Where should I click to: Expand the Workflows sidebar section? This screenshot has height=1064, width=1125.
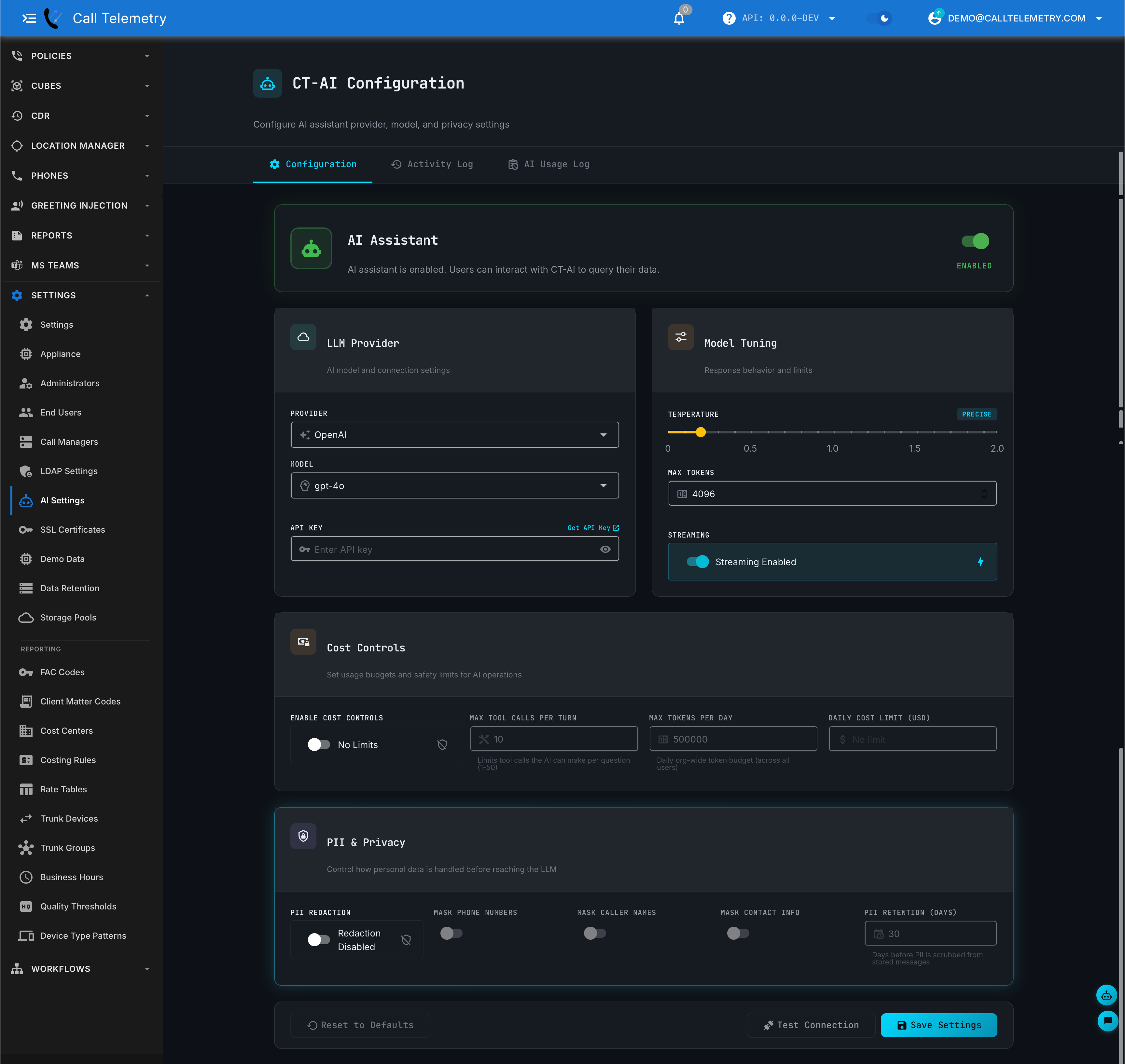point(81,969)
